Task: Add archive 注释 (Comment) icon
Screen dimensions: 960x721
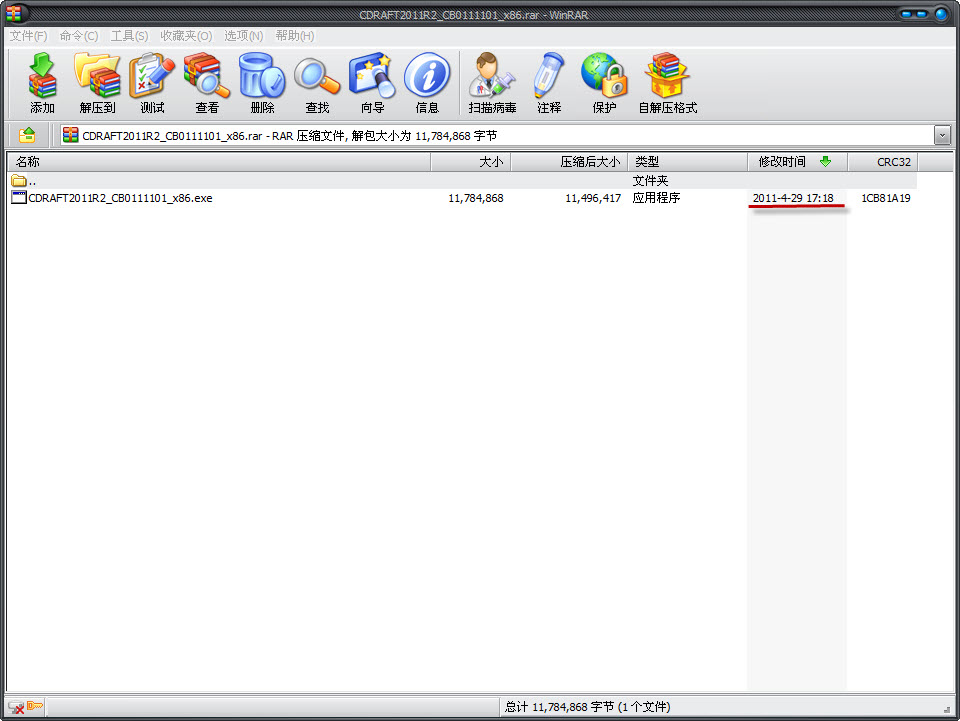Action: click(549, 82)
